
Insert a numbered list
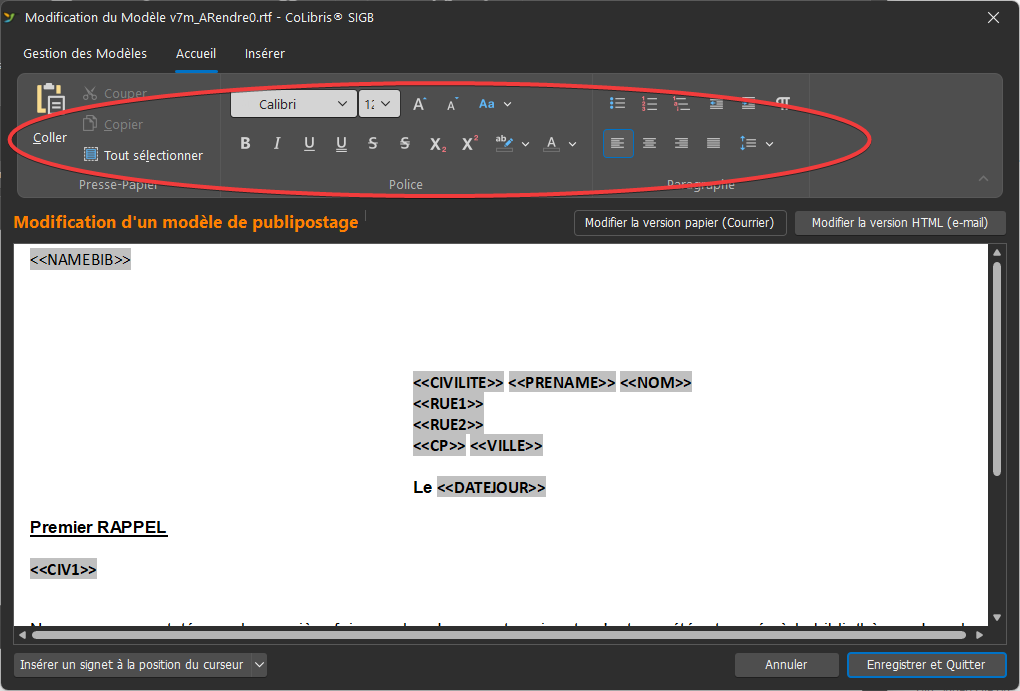(x=650, y=104)
